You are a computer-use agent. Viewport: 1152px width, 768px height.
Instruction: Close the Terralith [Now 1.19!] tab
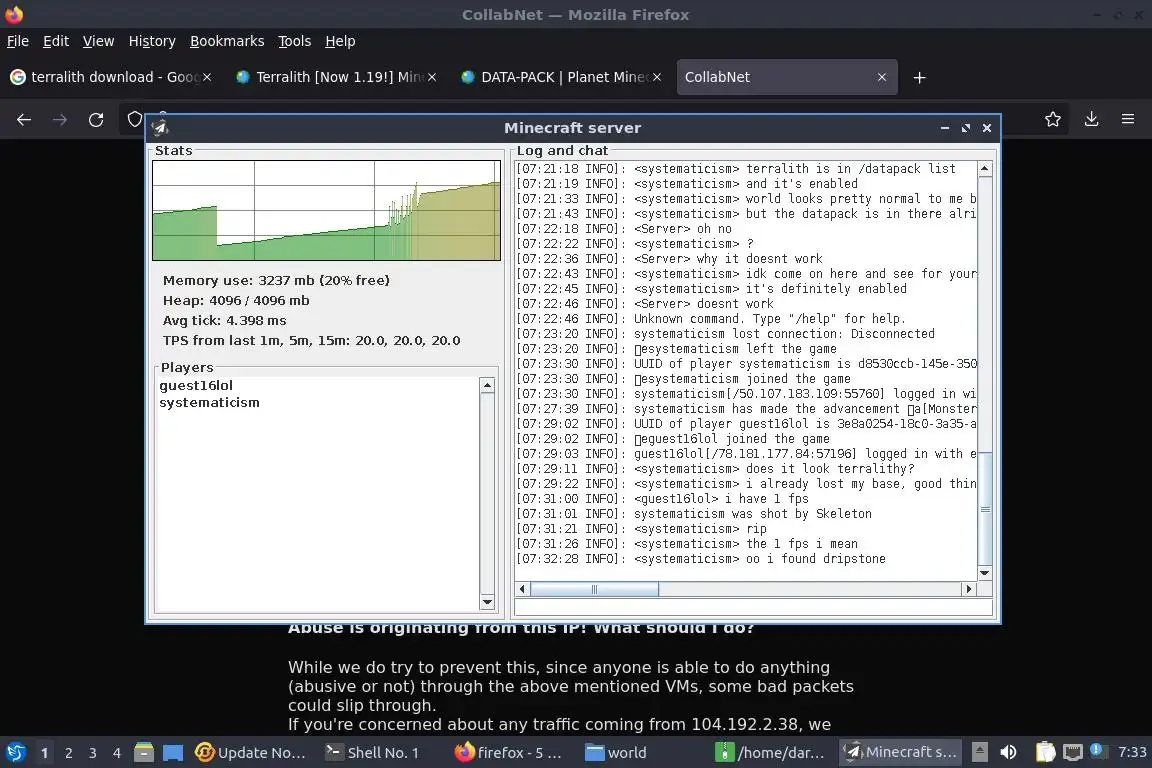(x=432, y=77)
